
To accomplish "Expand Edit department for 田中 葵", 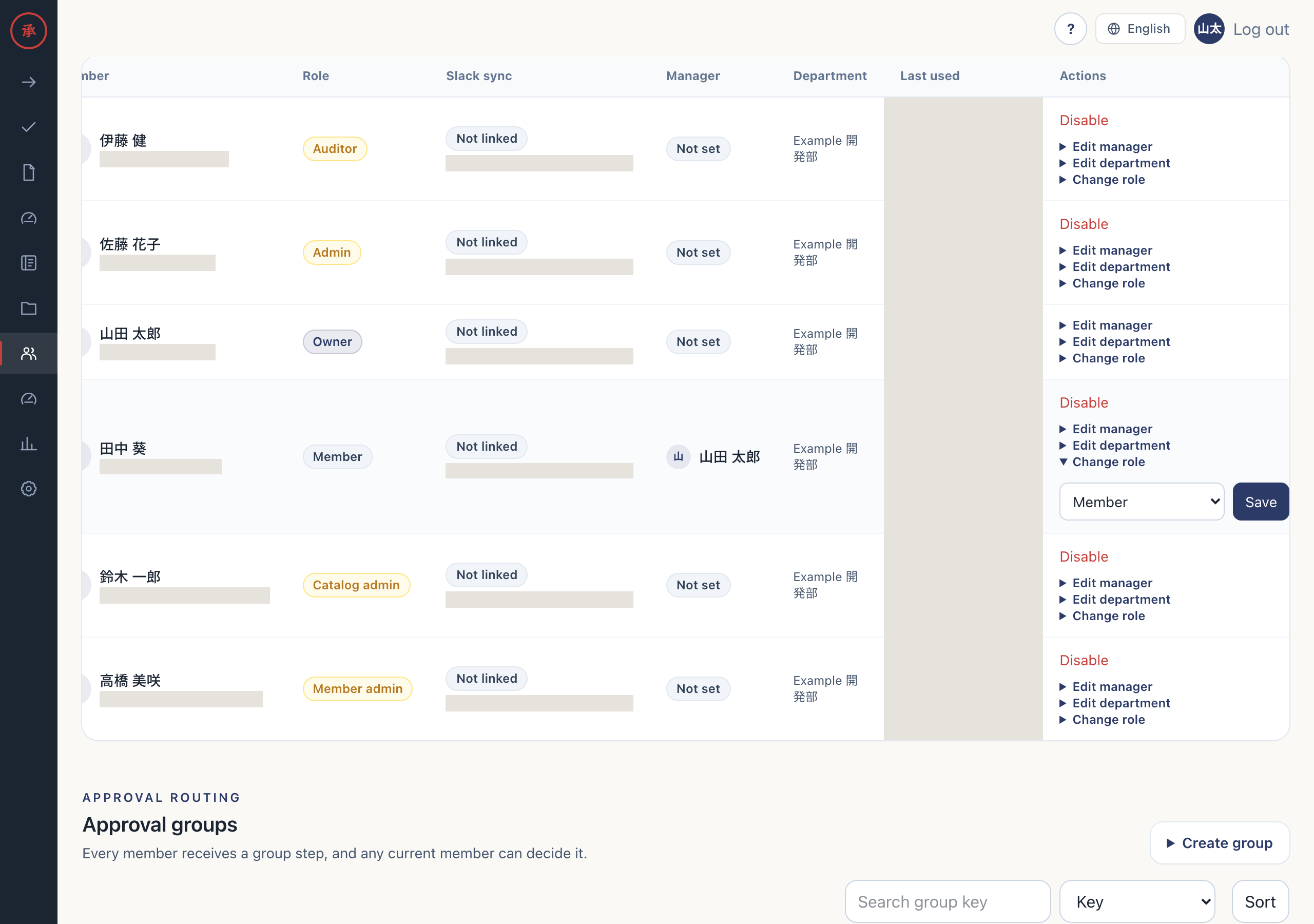I will point(1115,445).
